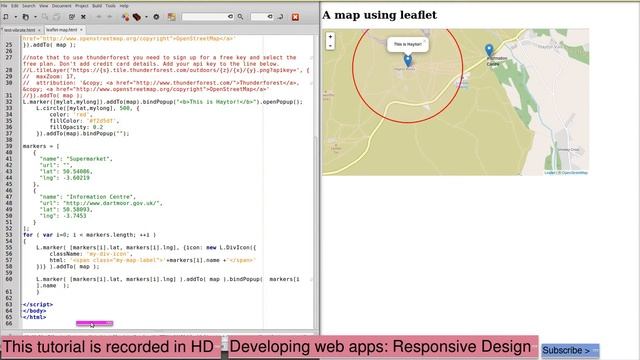Open the Help menu
The width and height of the screenshot is (640, 360).
pos(124,6)
